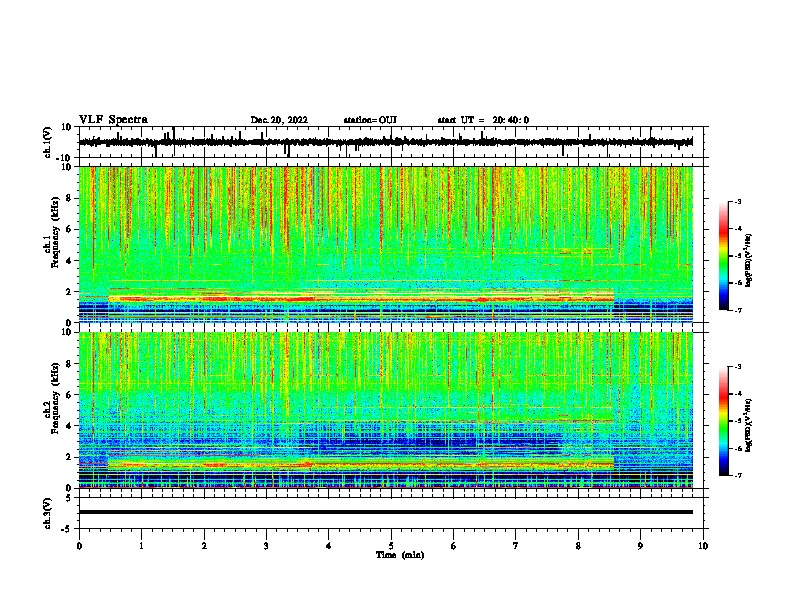This screenshot has width=792, height=612.
Task: Click the time axis end tick label "10"
Action: click(x=703, y=546)
